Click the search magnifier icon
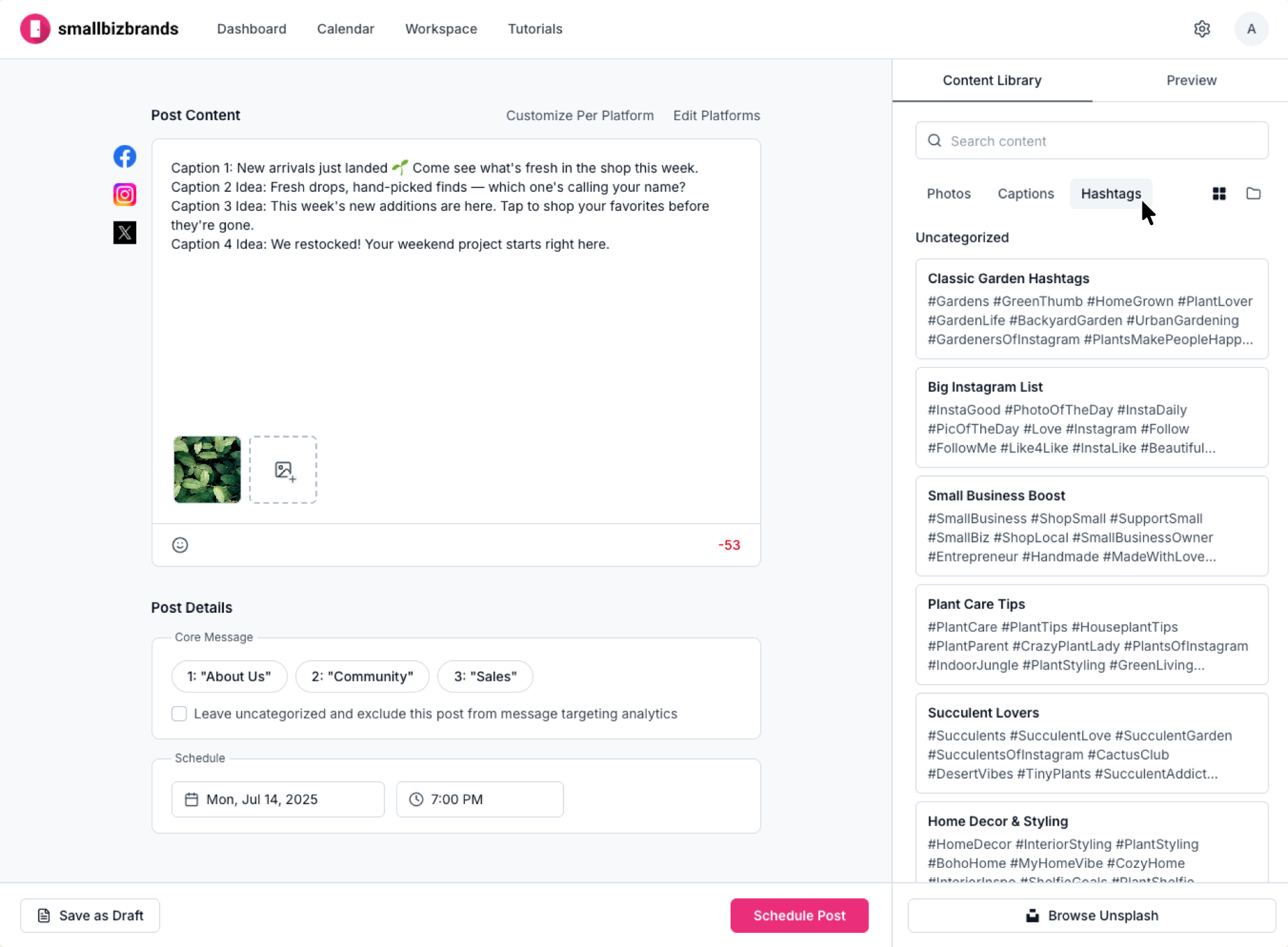Screen dimensions: 1288x947 pos(934,140)
